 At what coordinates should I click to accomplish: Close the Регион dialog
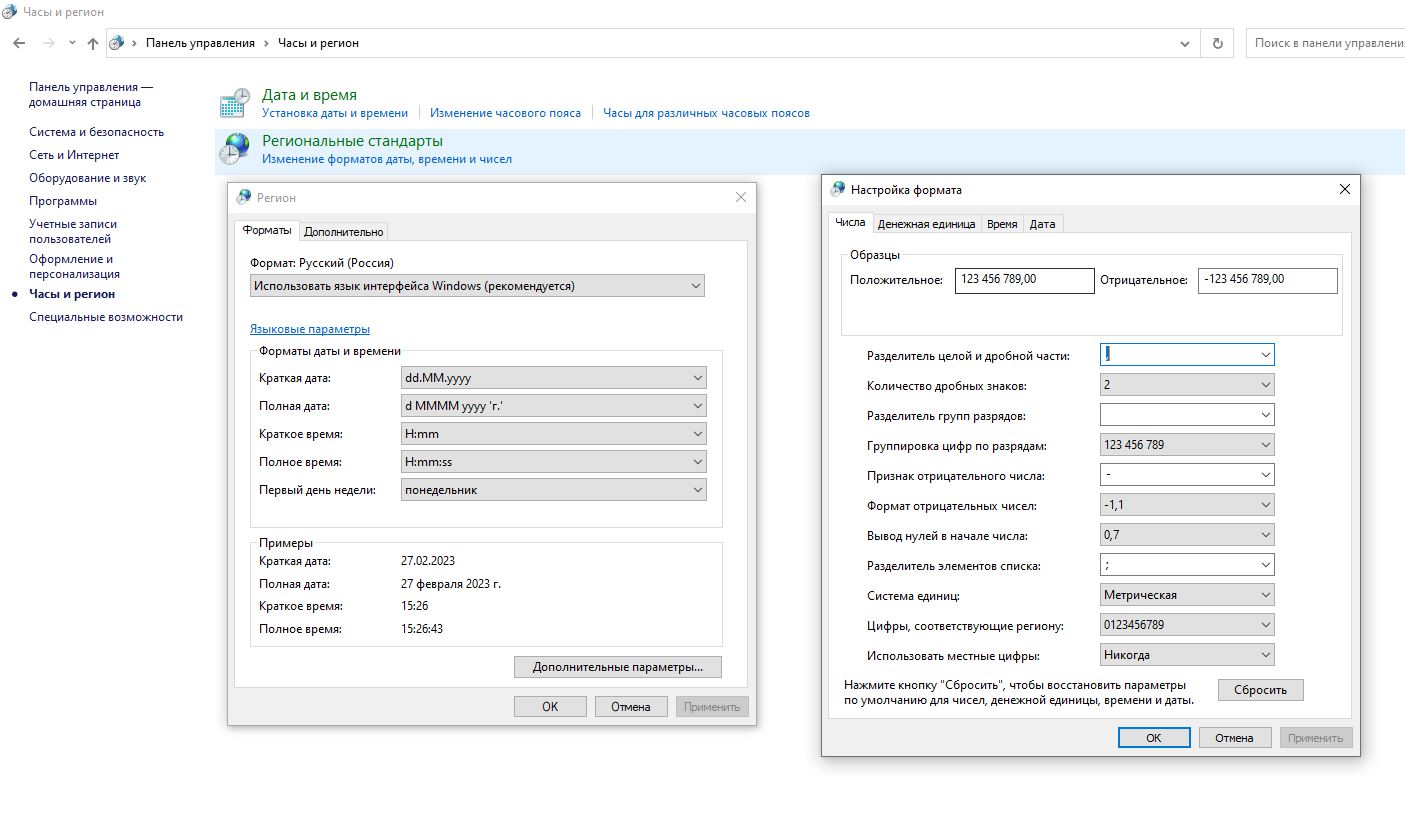pos(741,197)
